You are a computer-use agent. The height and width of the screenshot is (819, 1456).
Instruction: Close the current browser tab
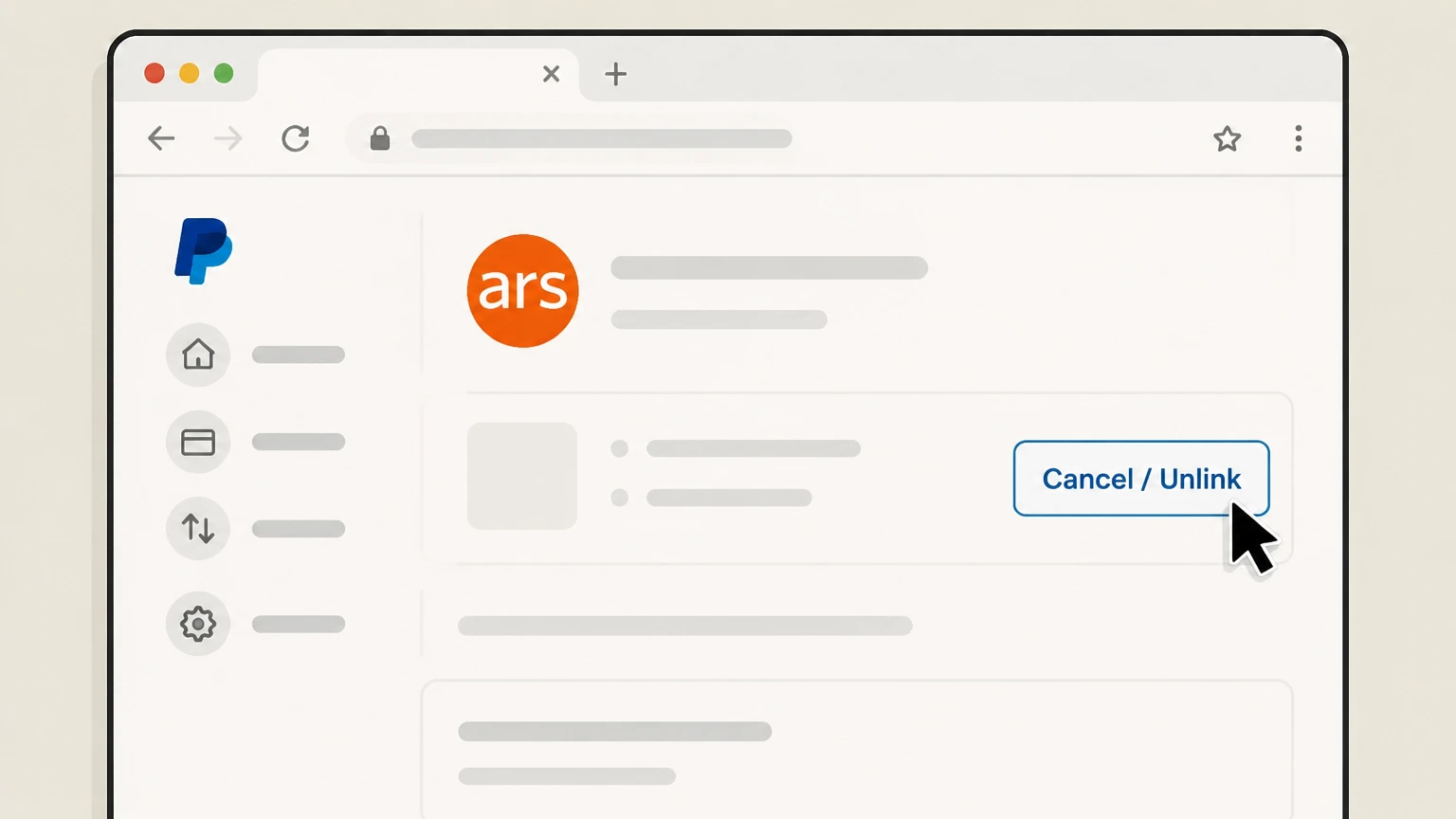click(x=551, y=74)
